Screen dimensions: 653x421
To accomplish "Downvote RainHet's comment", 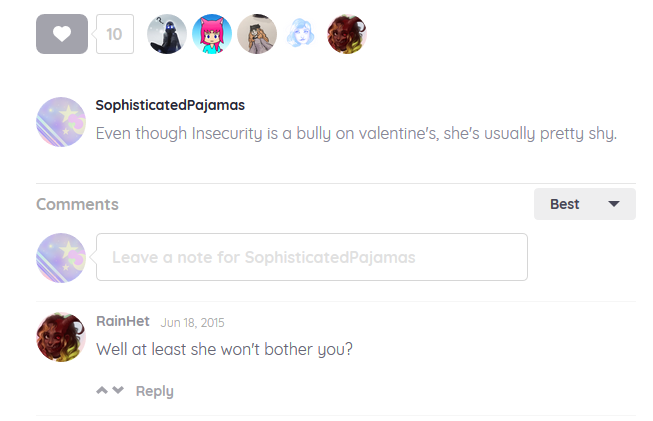I will (x=119, y=390).
